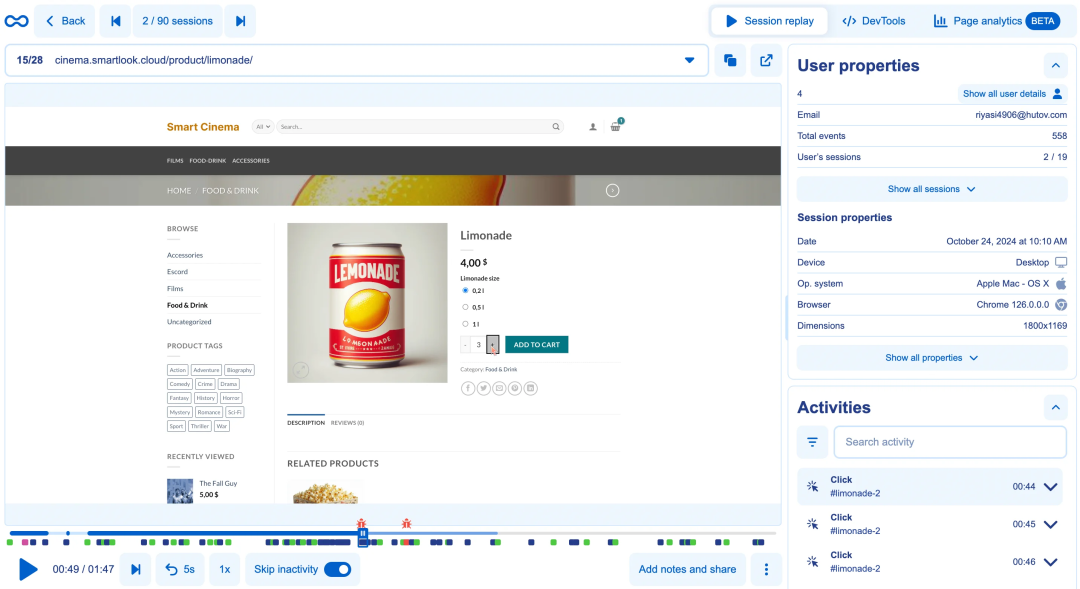Select the 1 l limonade size radio
This screenshot has width=1080, height=589.
(465, 324)
